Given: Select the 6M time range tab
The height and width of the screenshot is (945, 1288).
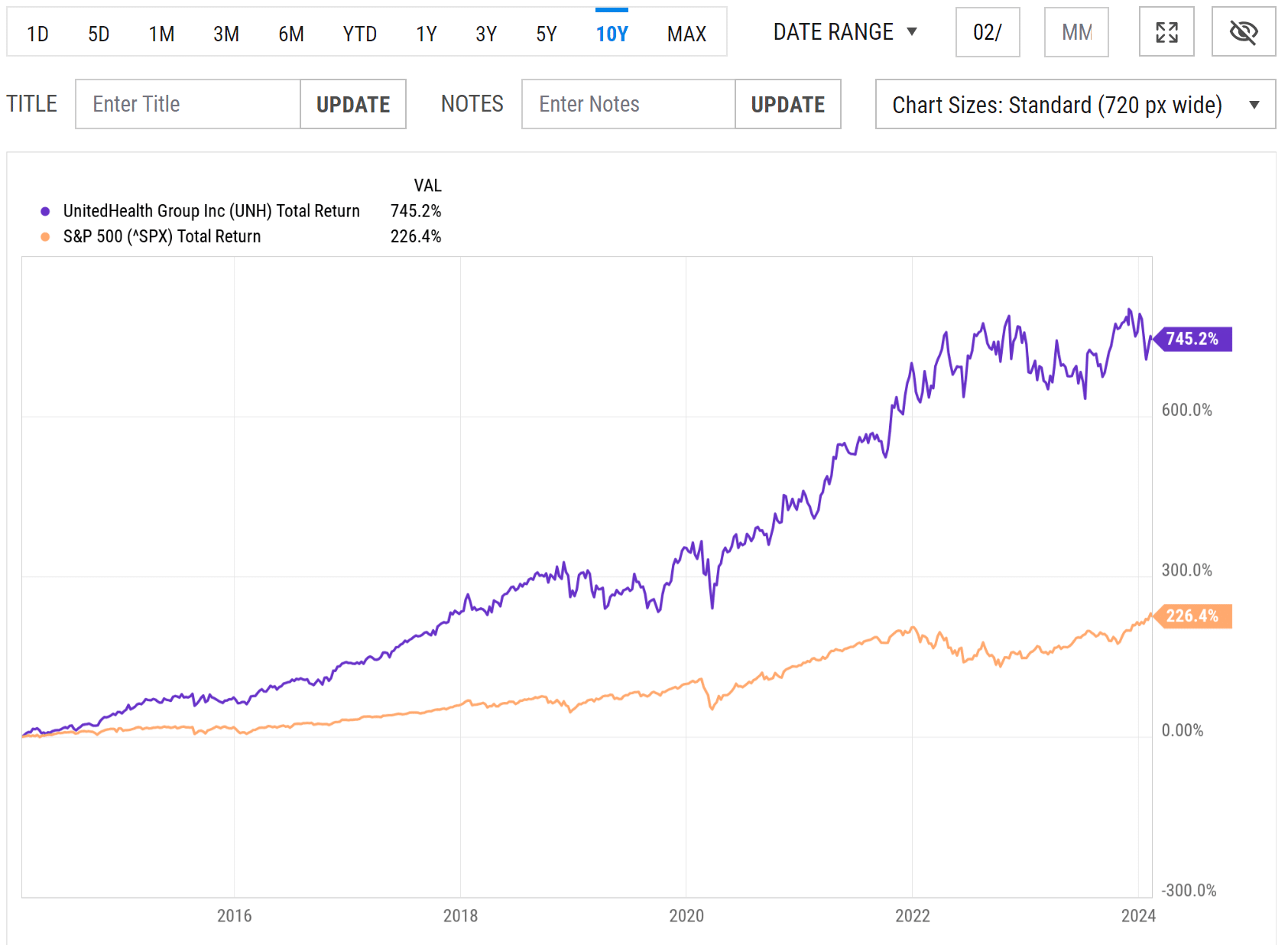Looking at the screenshot, I should [291, 34].
